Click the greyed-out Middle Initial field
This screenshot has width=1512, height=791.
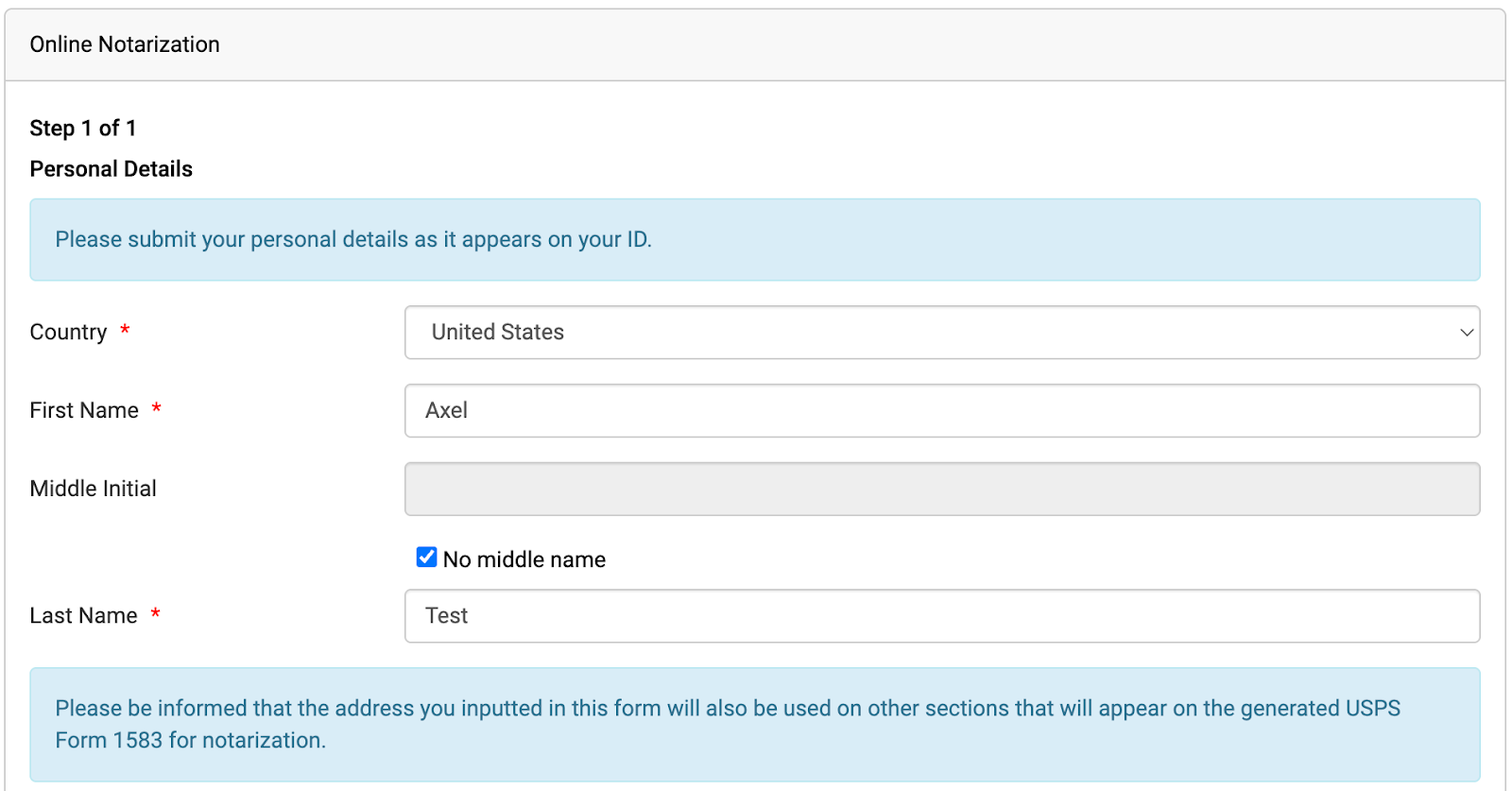click(941, 489)
